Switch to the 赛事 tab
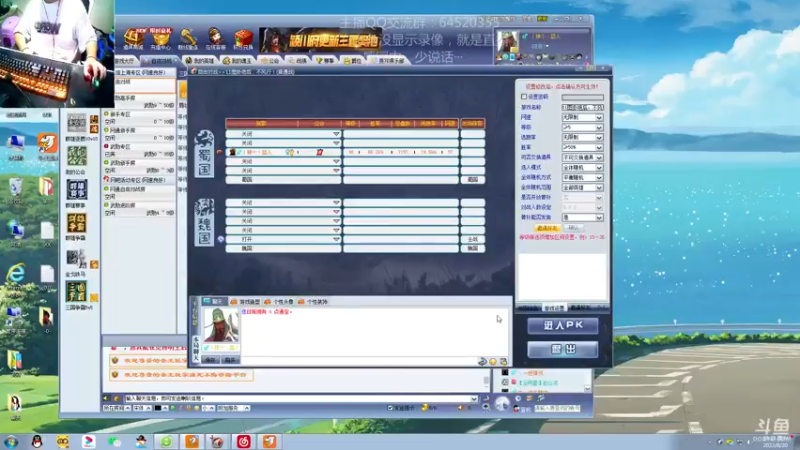This screenshot has height=450, width=800. click(x=325, y=61)
